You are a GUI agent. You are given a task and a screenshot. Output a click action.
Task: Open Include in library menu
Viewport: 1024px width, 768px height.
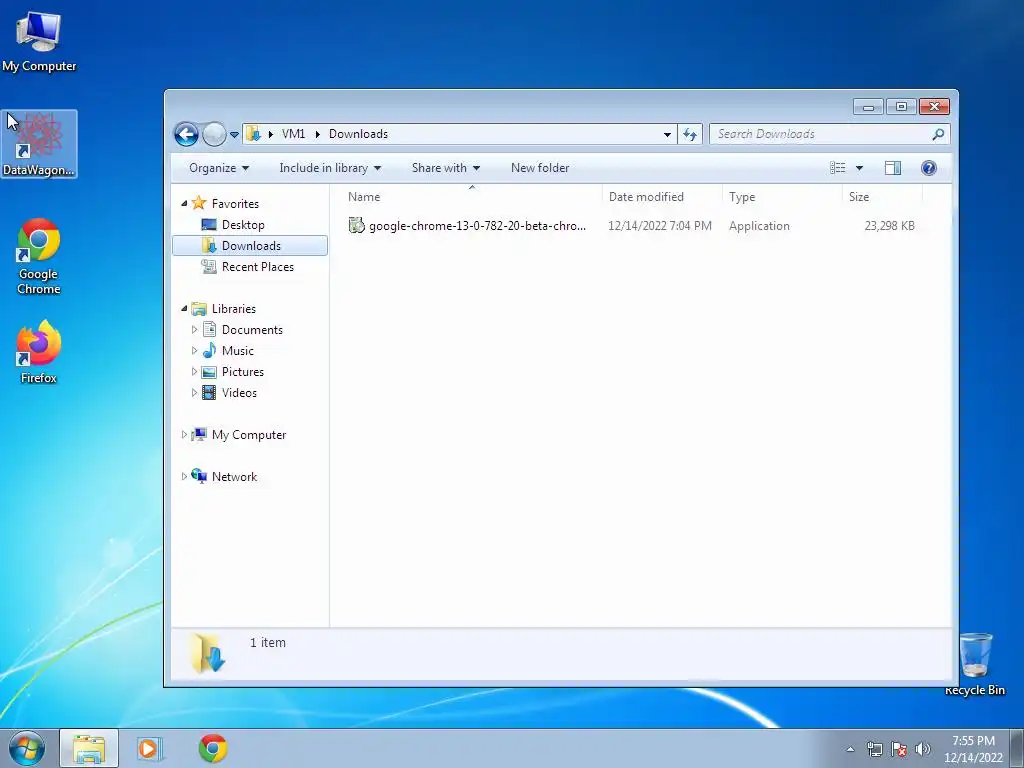(330, 168)
